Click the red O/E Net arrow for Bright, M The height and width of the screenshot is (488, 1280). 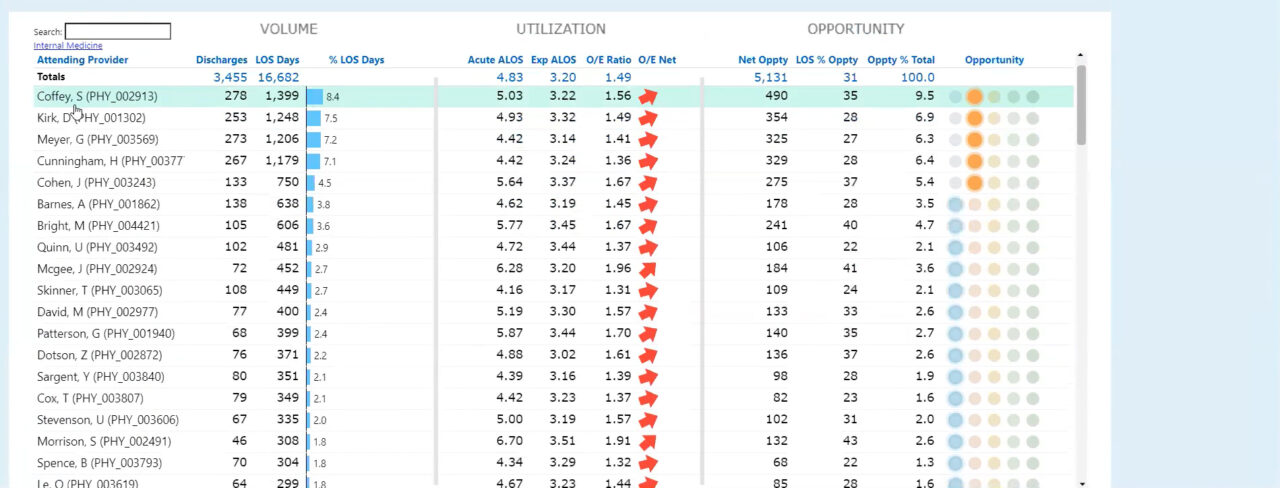pos(648,226)
